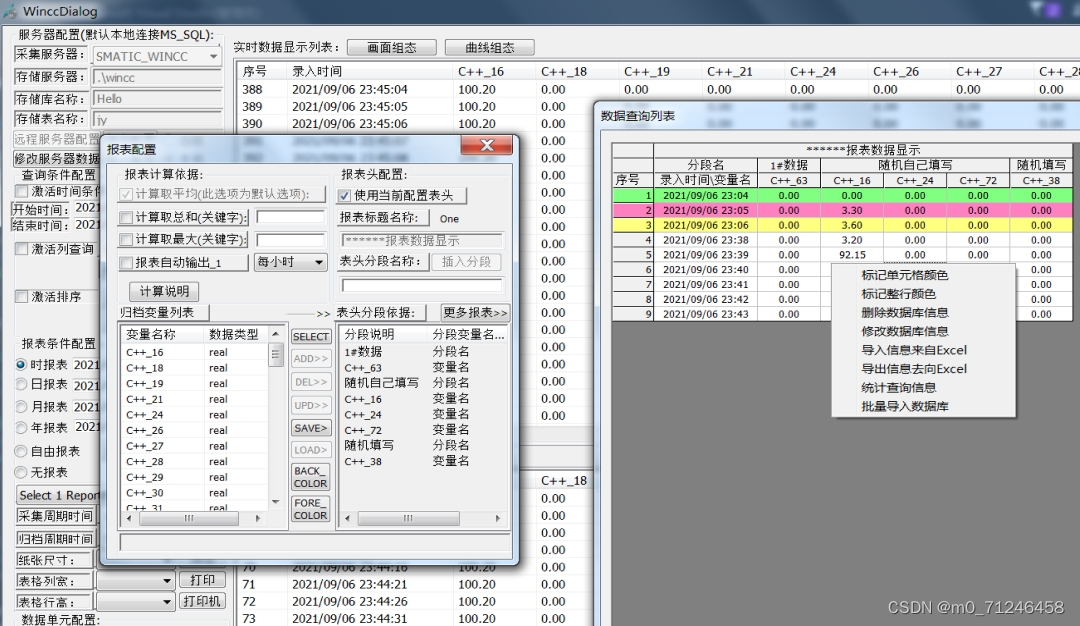Choose 自由报表 radio option
This screenshot has width=1080, height=626.
click(21, 452)
